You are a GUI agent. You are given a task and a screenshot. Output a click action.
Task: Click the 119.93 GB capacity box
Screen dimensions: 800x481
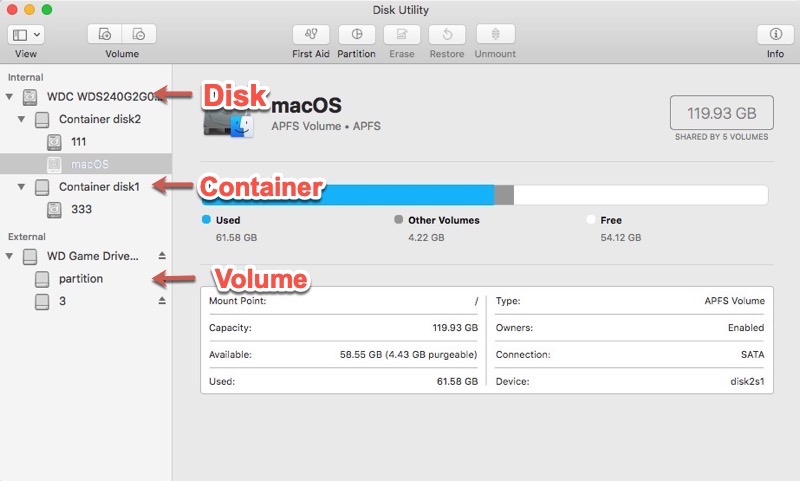(x=720, y=114)
